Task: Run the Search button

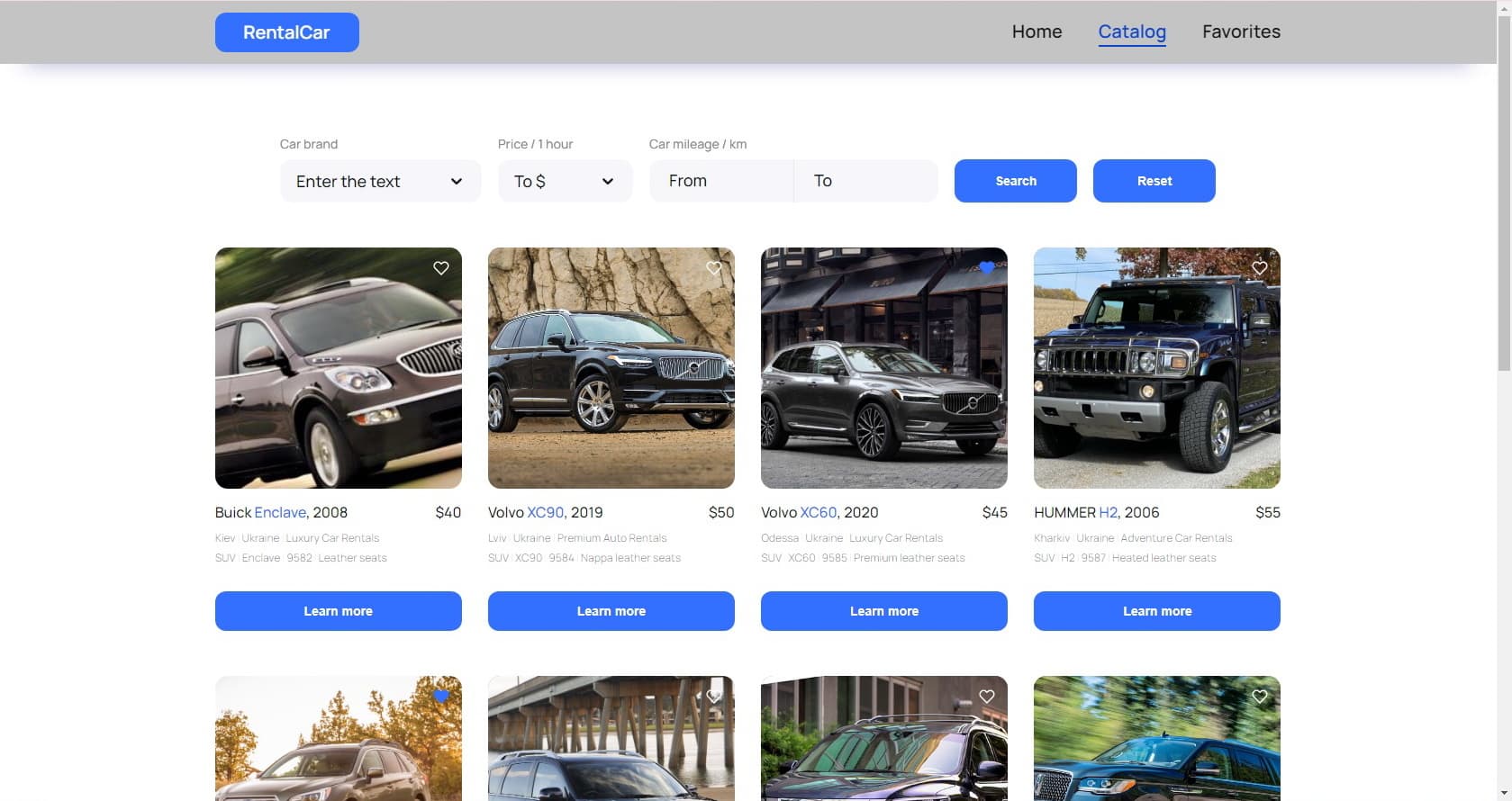Action: tap(1016, 181)
